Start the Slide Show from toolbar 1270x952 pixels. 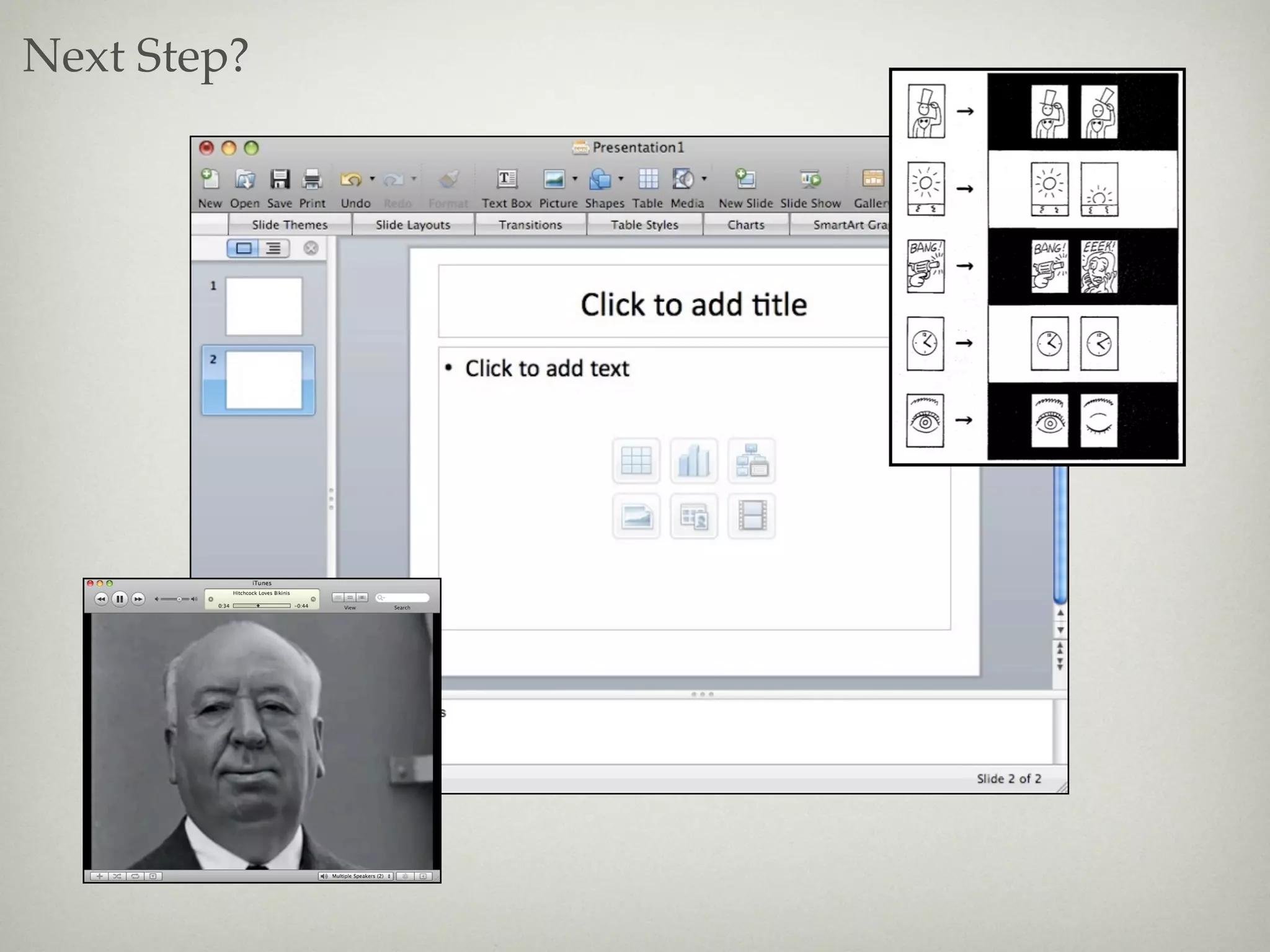point(810,180)
